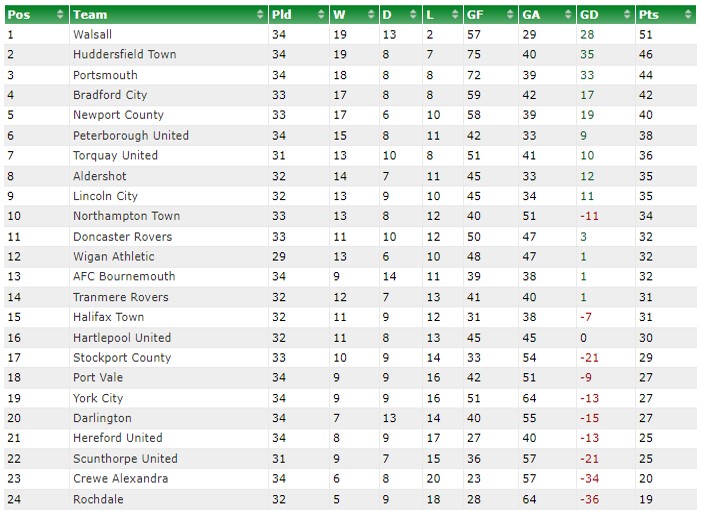
Task: Click the sort arrows in W column header
Action: click(x=371, y=15)
